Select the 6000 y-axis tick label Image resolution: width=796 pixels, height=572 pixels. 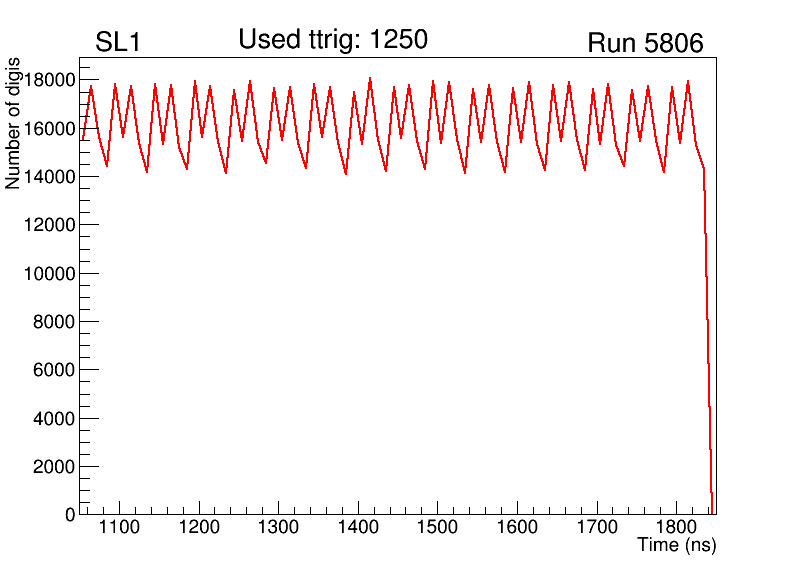click(54, 371)
